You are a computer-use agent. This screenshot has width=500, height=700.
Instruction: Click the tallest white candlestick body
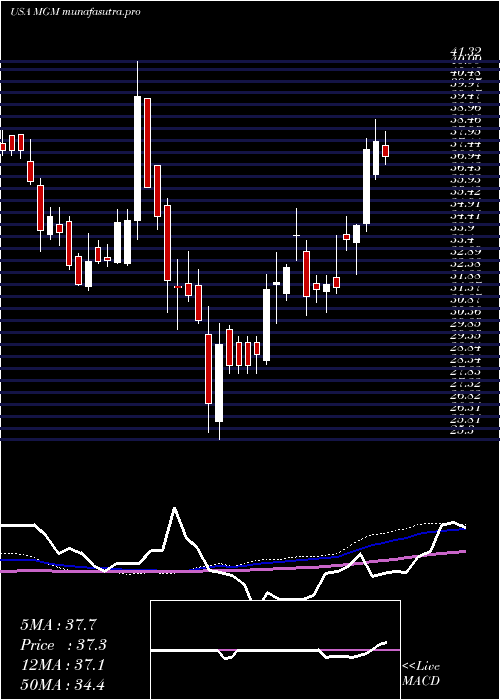click(x=138, y=158)
